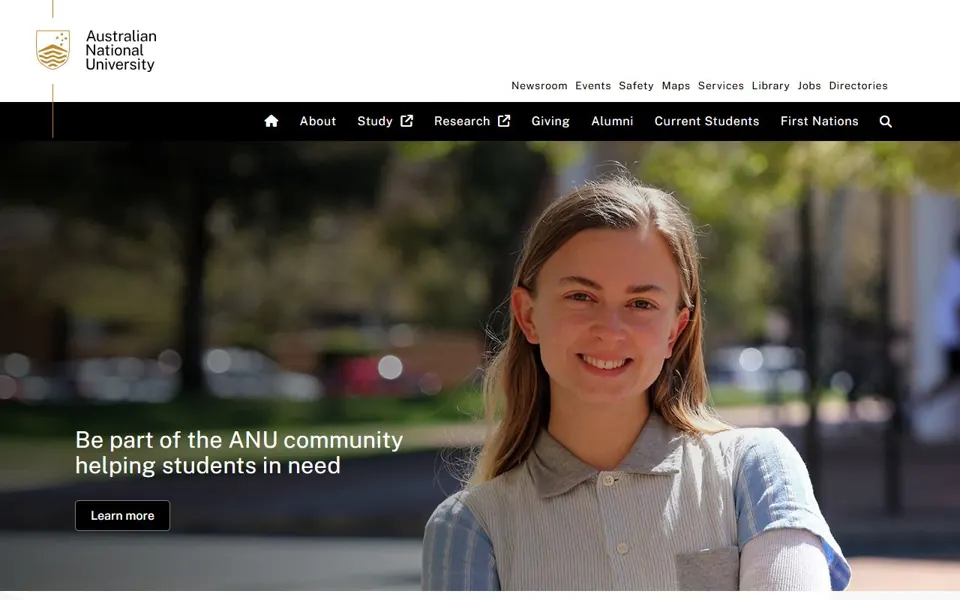Viewport: 960px width, 600px height.
Task: Go to the Services link
Action: coord(721,86)
